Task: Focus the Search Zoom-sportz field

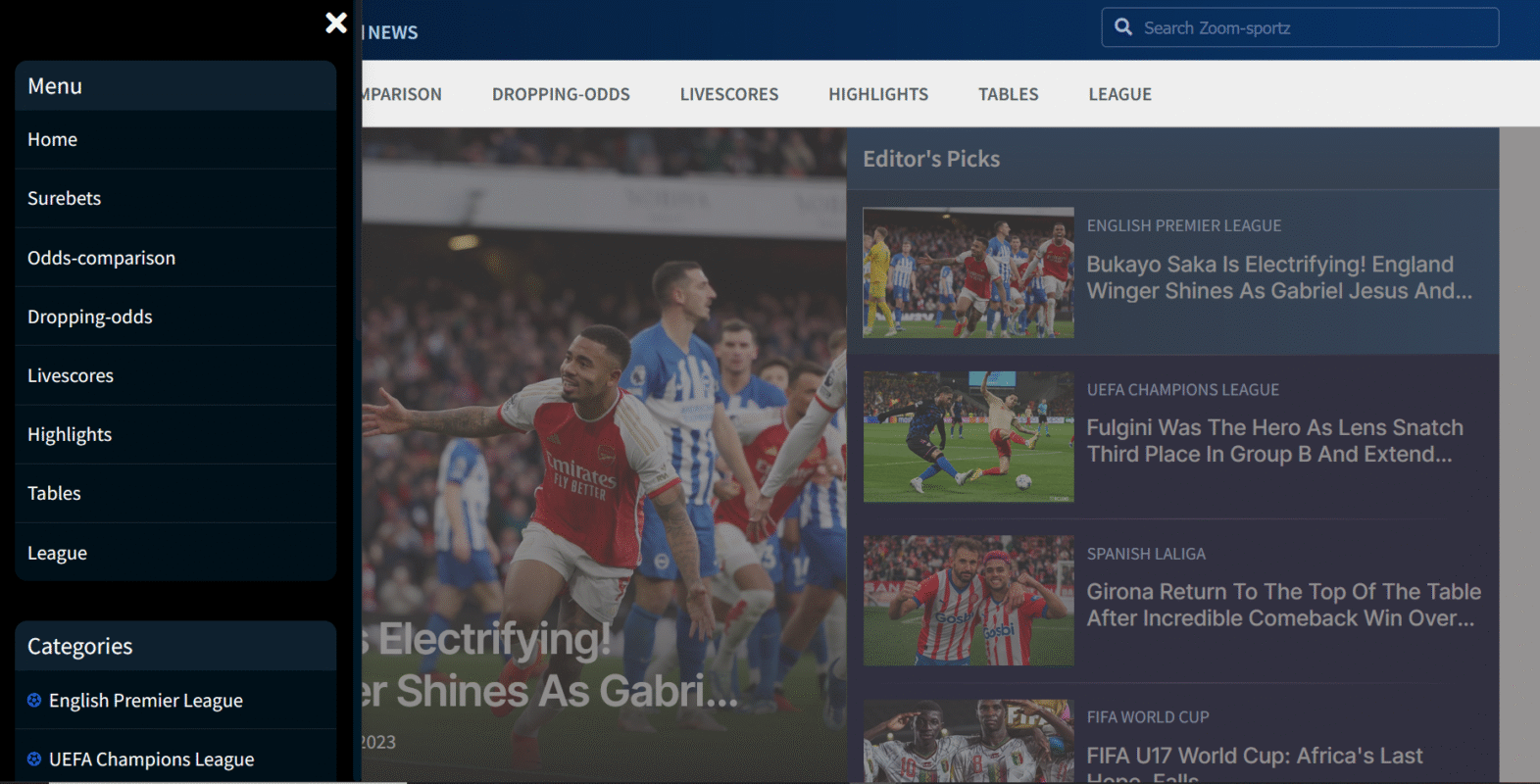Action: [x=1300, y=27]
